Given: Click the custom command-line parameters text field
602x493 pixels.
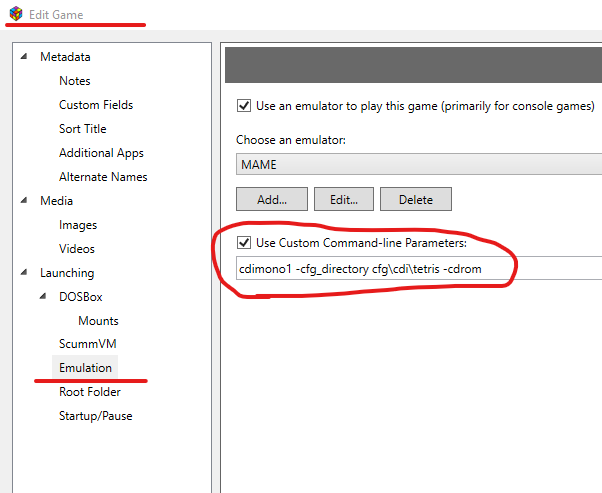Looking at the screenshot, I should pos(419,268).
